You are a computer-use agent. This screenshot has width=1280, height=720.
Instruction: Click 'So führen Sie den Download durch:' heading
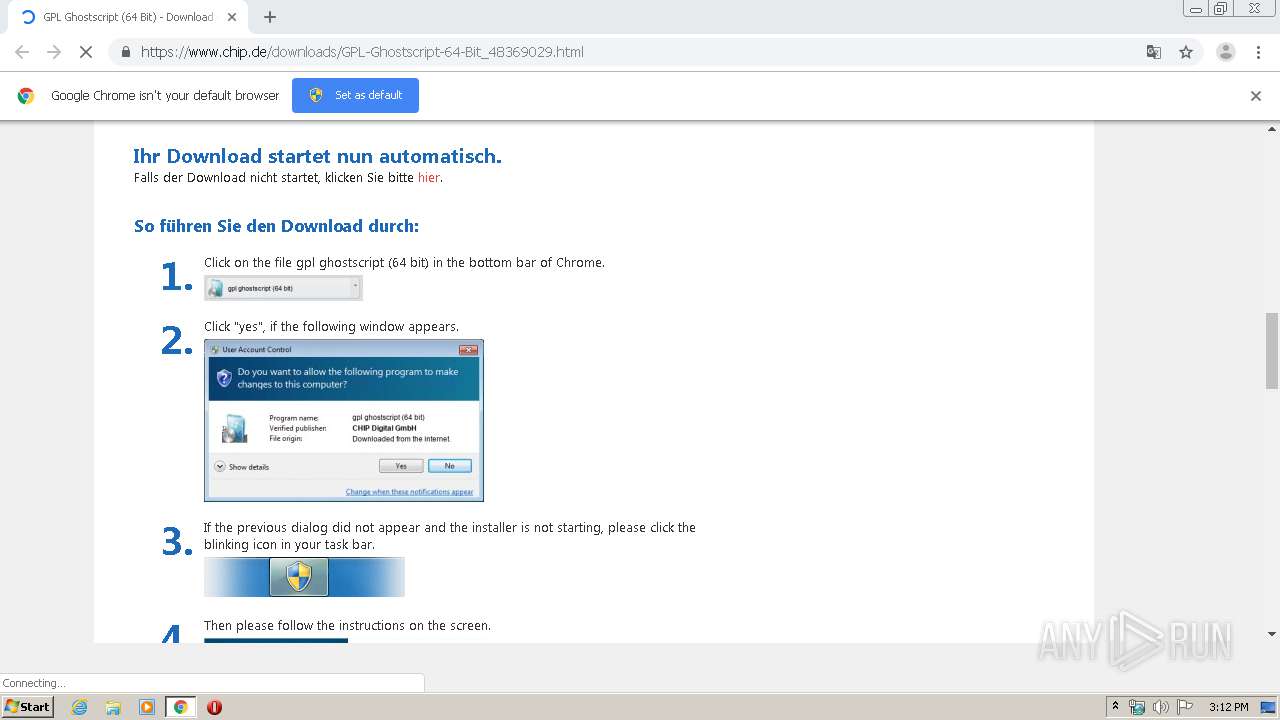pyautogui.click(x=276, y=226)
